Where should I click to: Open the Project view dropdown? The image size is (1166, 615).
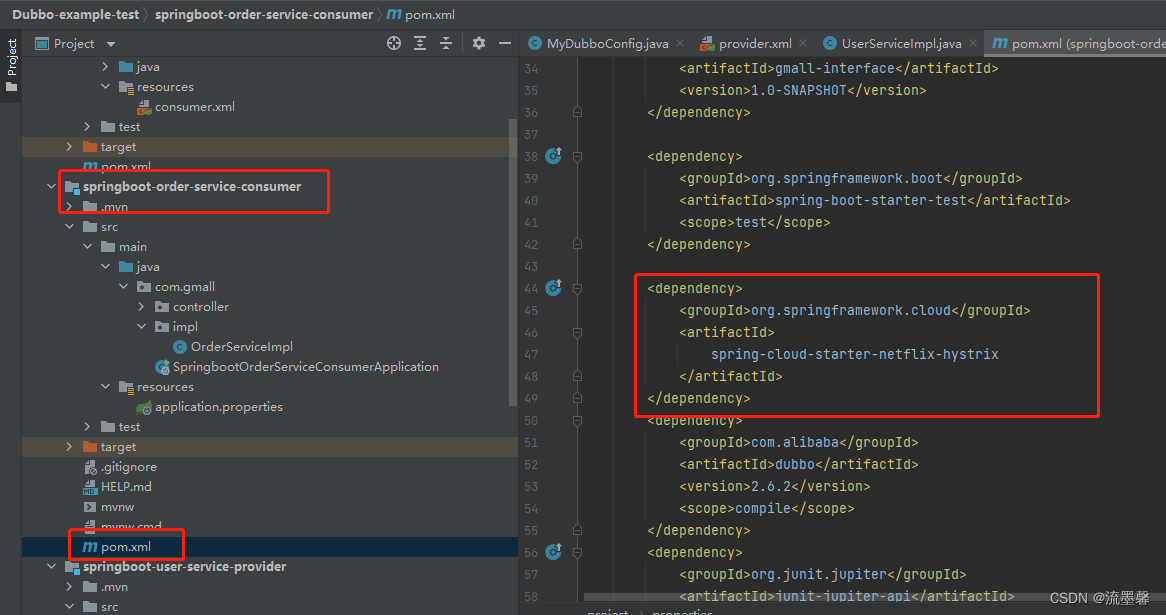click(111, 44)
